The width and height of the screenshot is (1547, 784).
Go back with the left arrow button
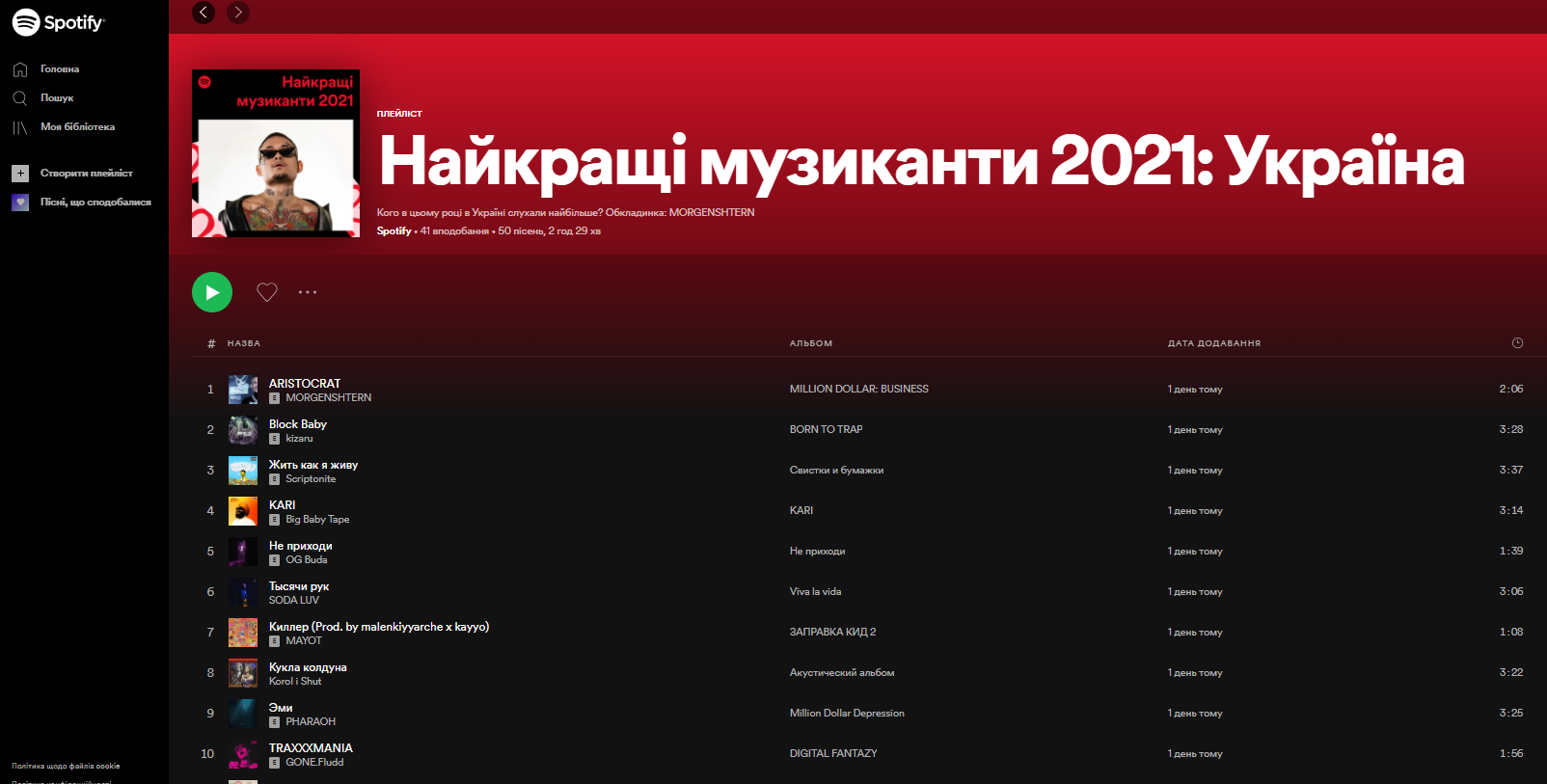click(204, 13)
